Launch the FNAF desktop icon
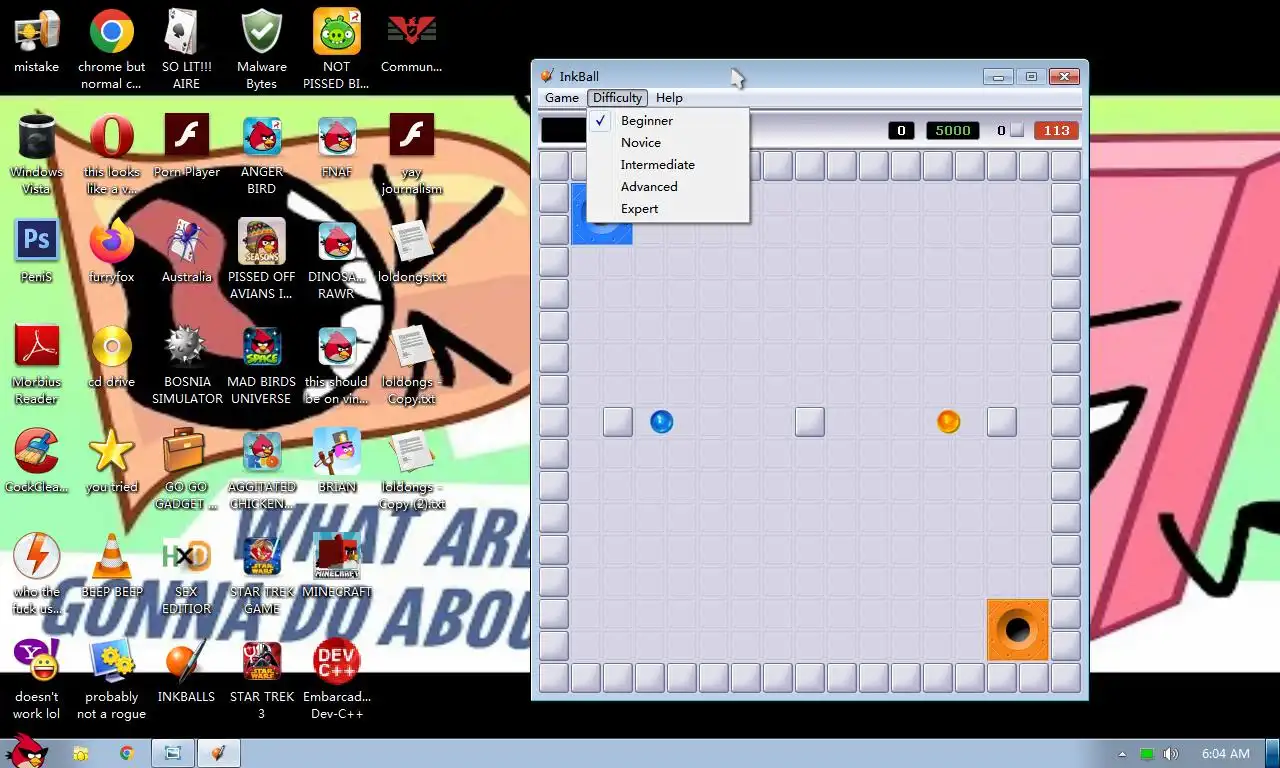Image resolution: width=1280 pixels, height=768 pixels. (337, 148)
